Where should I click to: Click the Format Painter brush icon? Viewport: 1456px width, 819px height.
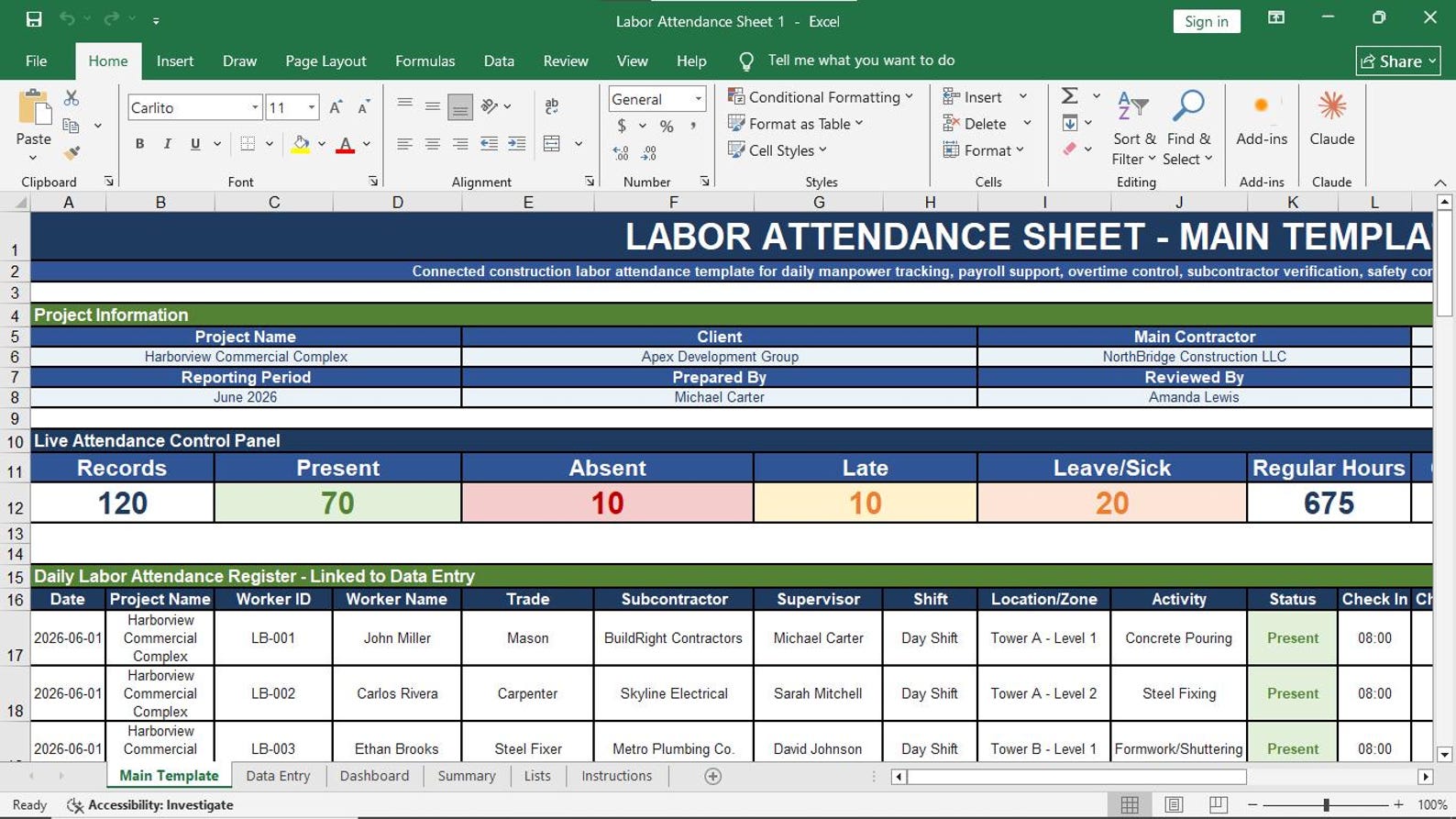(x=72, y=153)
